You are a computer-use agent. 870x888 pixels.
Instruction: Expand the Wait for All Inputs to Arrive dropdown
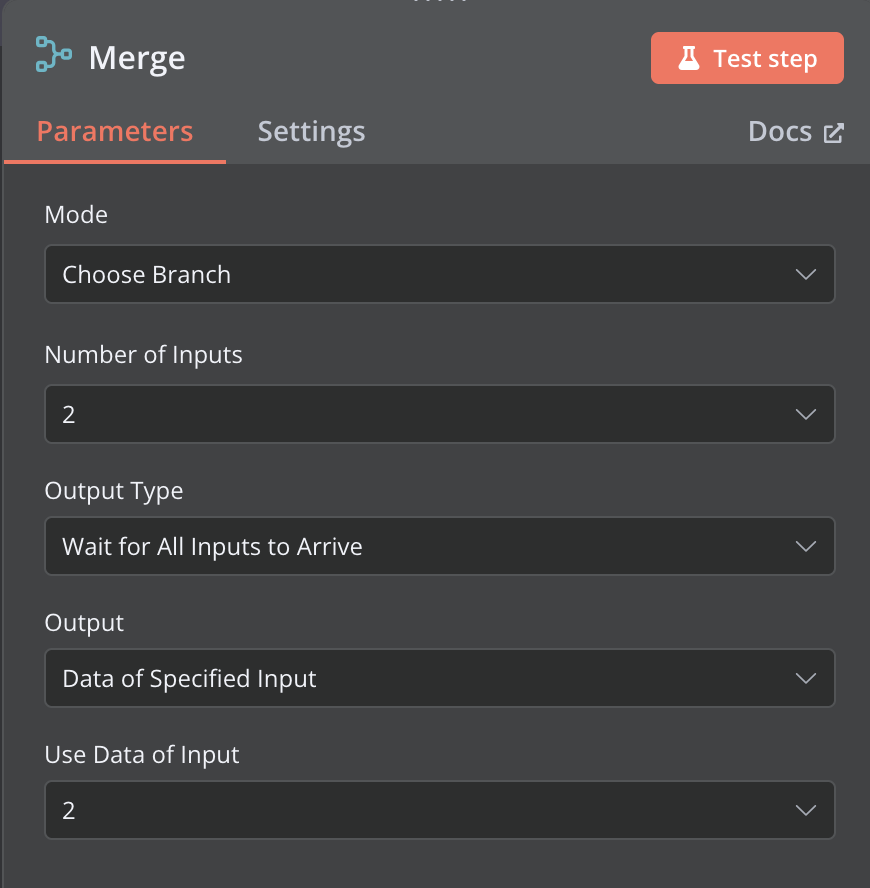click(440, 546)
